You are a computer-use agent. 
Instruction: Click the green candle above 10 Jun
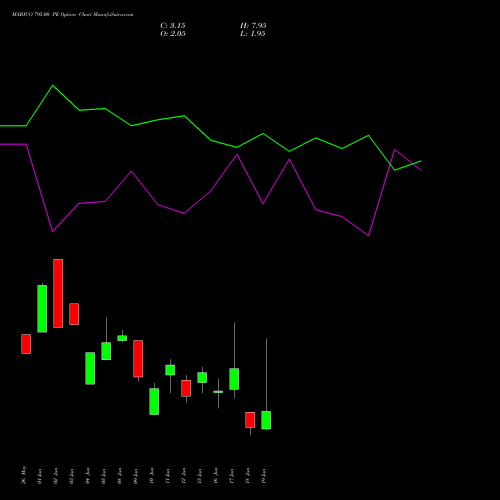click(154, 401)
